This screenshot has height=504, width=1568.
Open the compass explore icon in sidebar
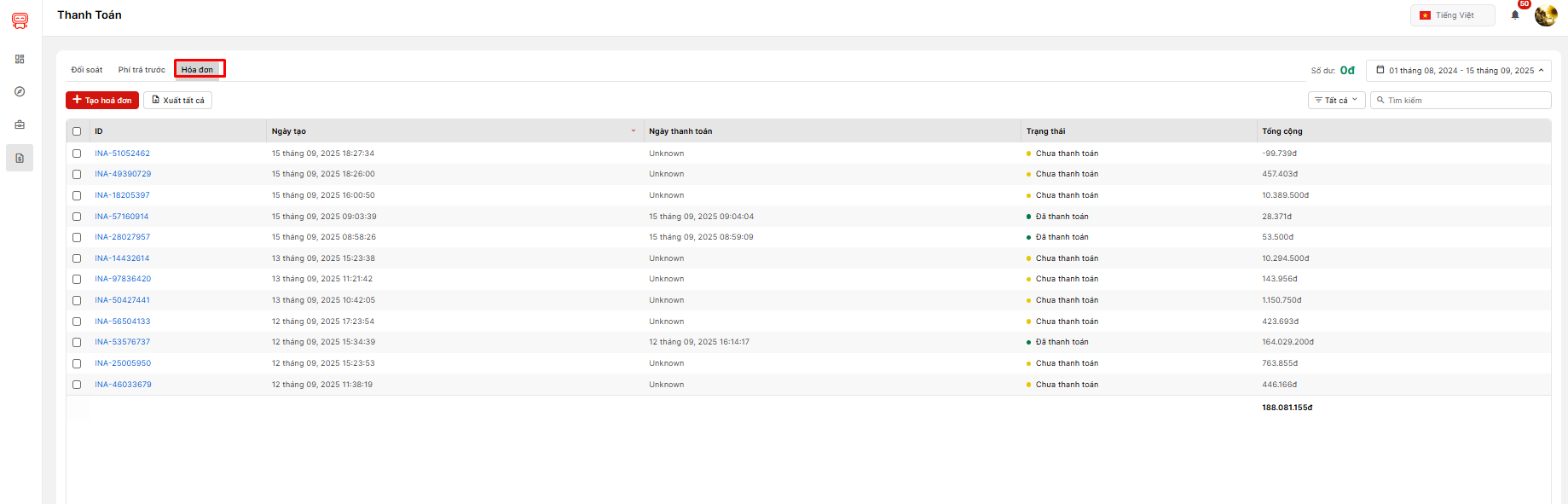(20, 91)
